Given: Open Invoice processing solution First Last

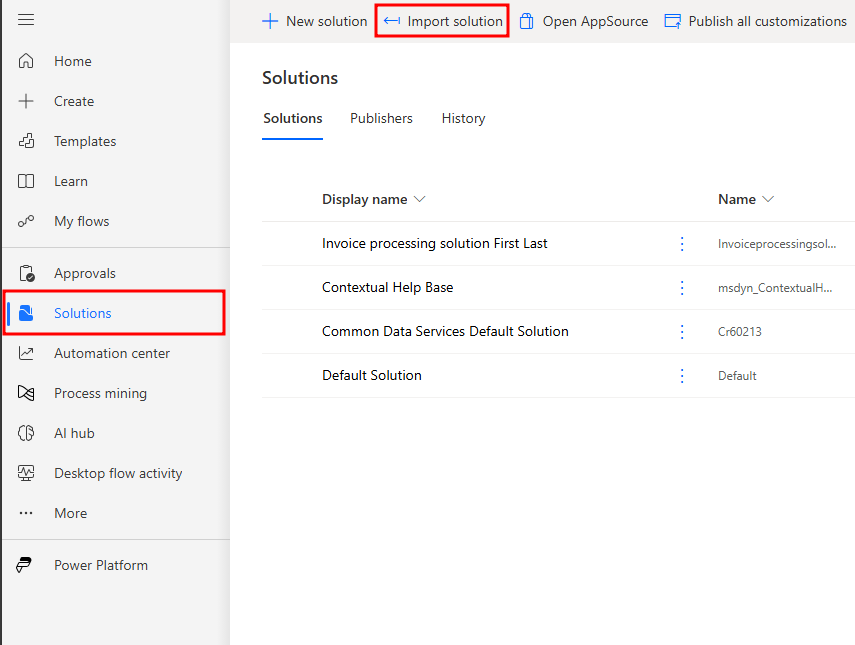Looking at the screenshot, I should 435,243.
